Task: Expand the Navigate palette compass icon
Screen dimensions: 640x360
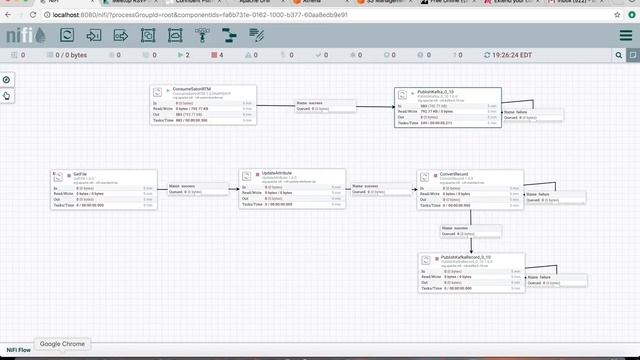Action: (x=7, y=80)
